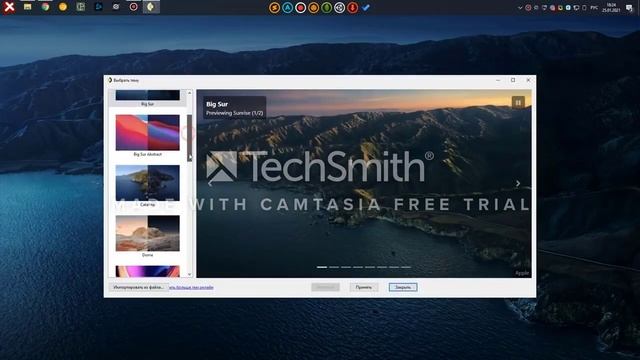Select the Big Sur theme thumbnail
Viewport: 640px width, 360px height.
point(147,95)
